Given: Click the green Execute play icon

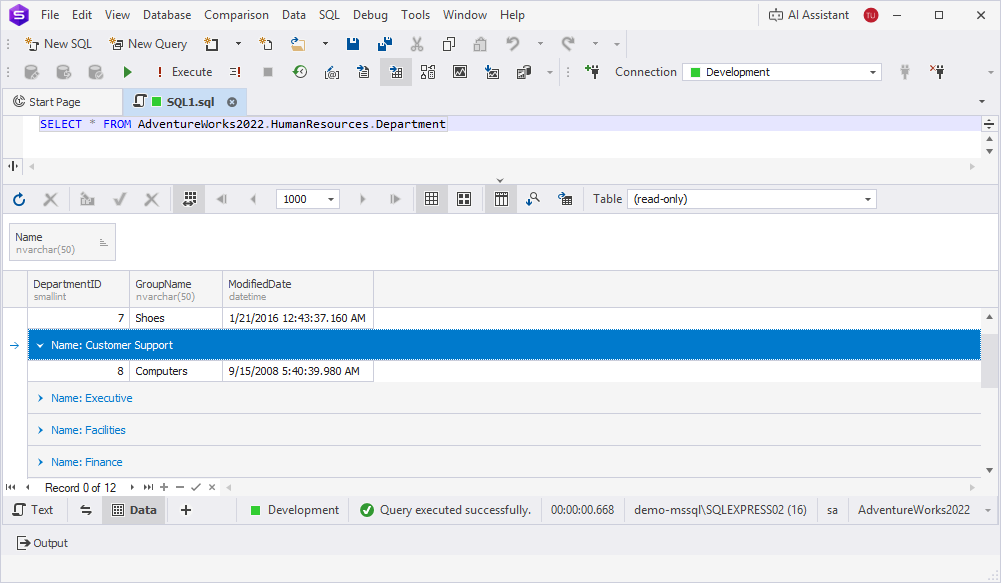Looking at the screenshot, I should (127, 72).
